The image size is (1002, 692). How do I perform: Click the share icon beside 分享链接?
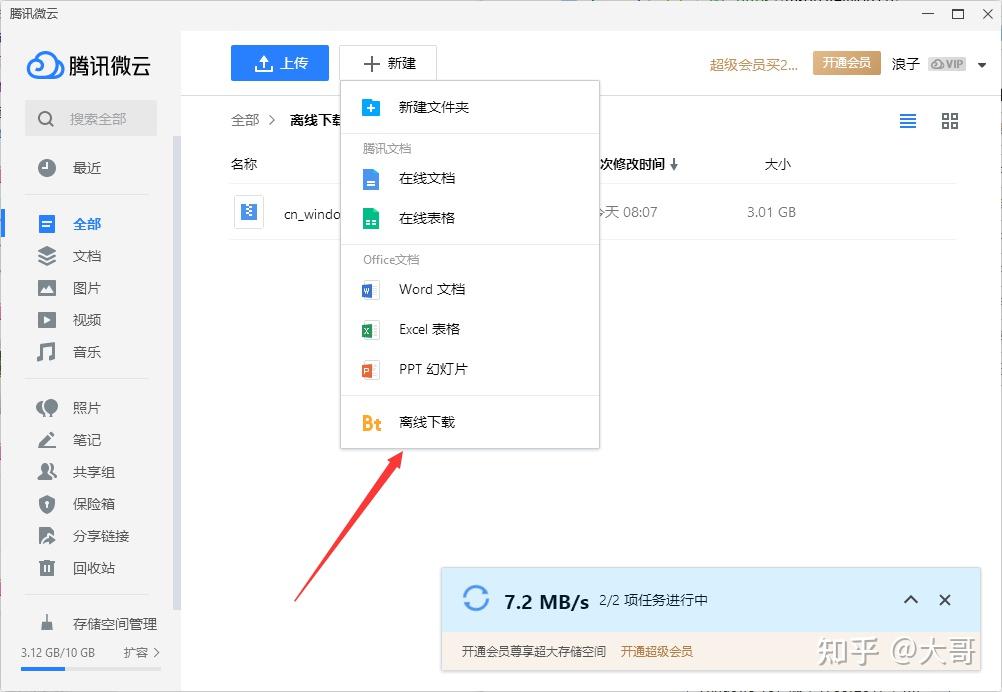(x=47, y=535)
